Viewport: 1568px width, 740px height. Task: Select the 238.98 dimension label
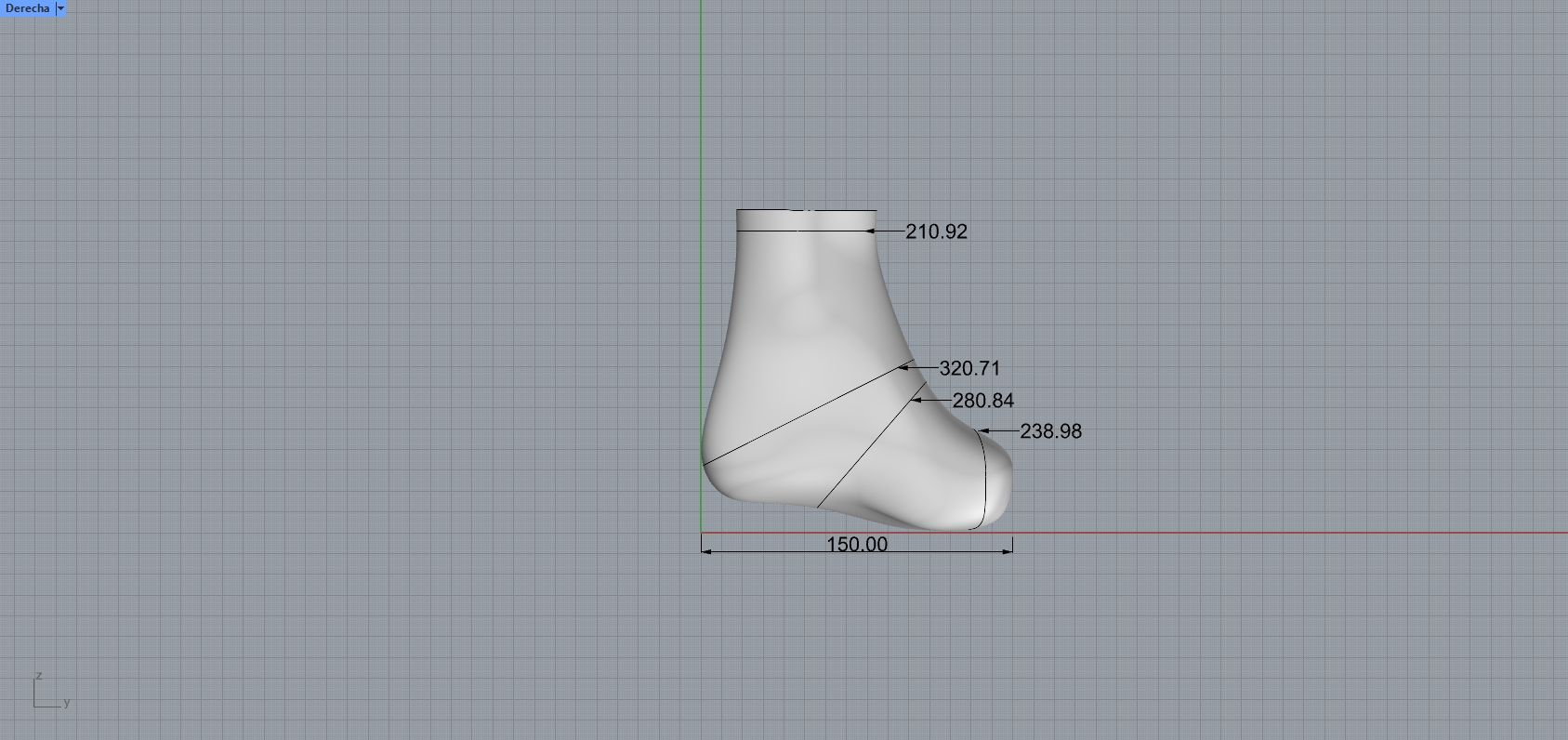[x=1050, y=431]
